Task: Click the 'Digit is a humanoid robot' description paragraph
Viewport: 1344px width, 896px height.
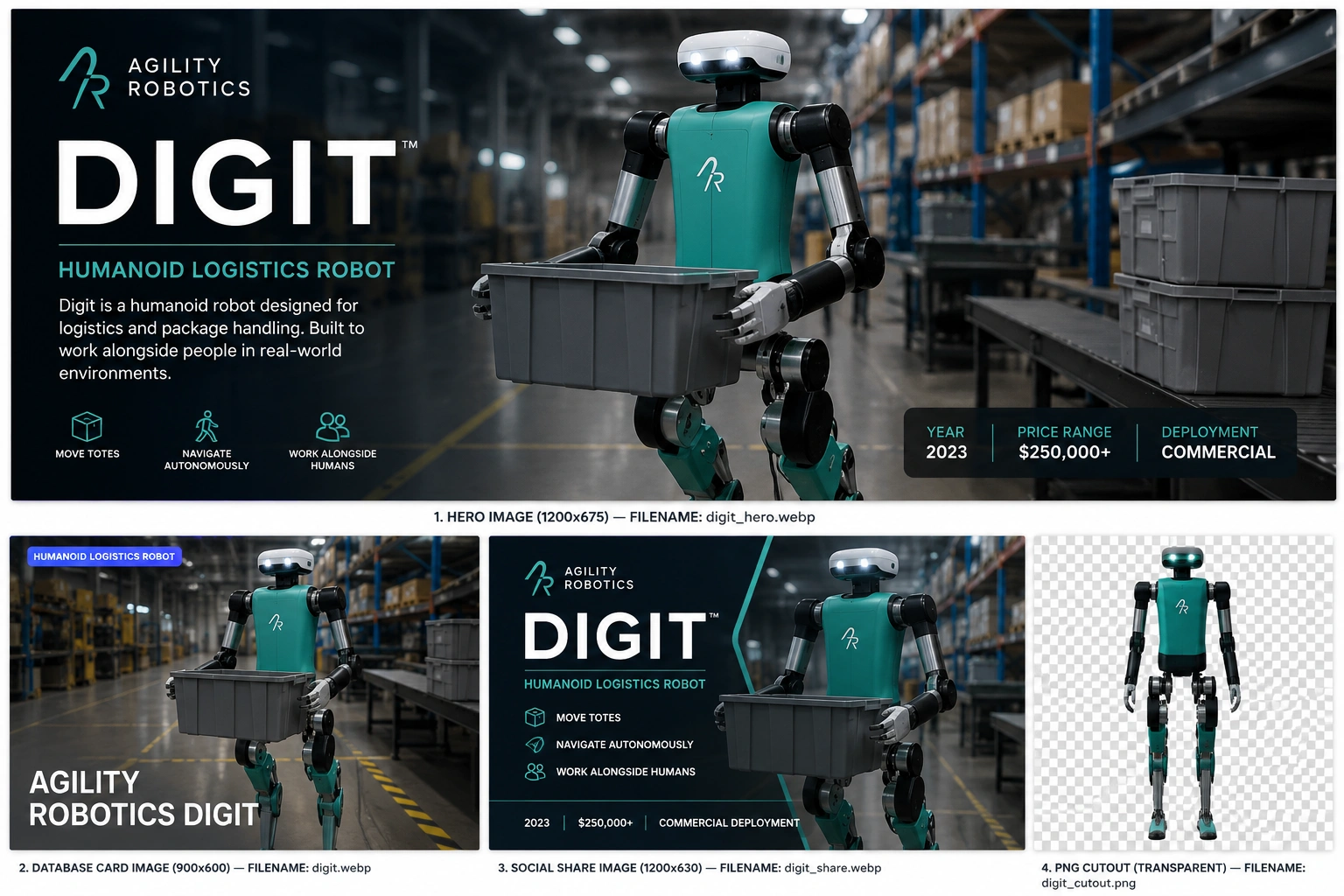Action: 211,339
